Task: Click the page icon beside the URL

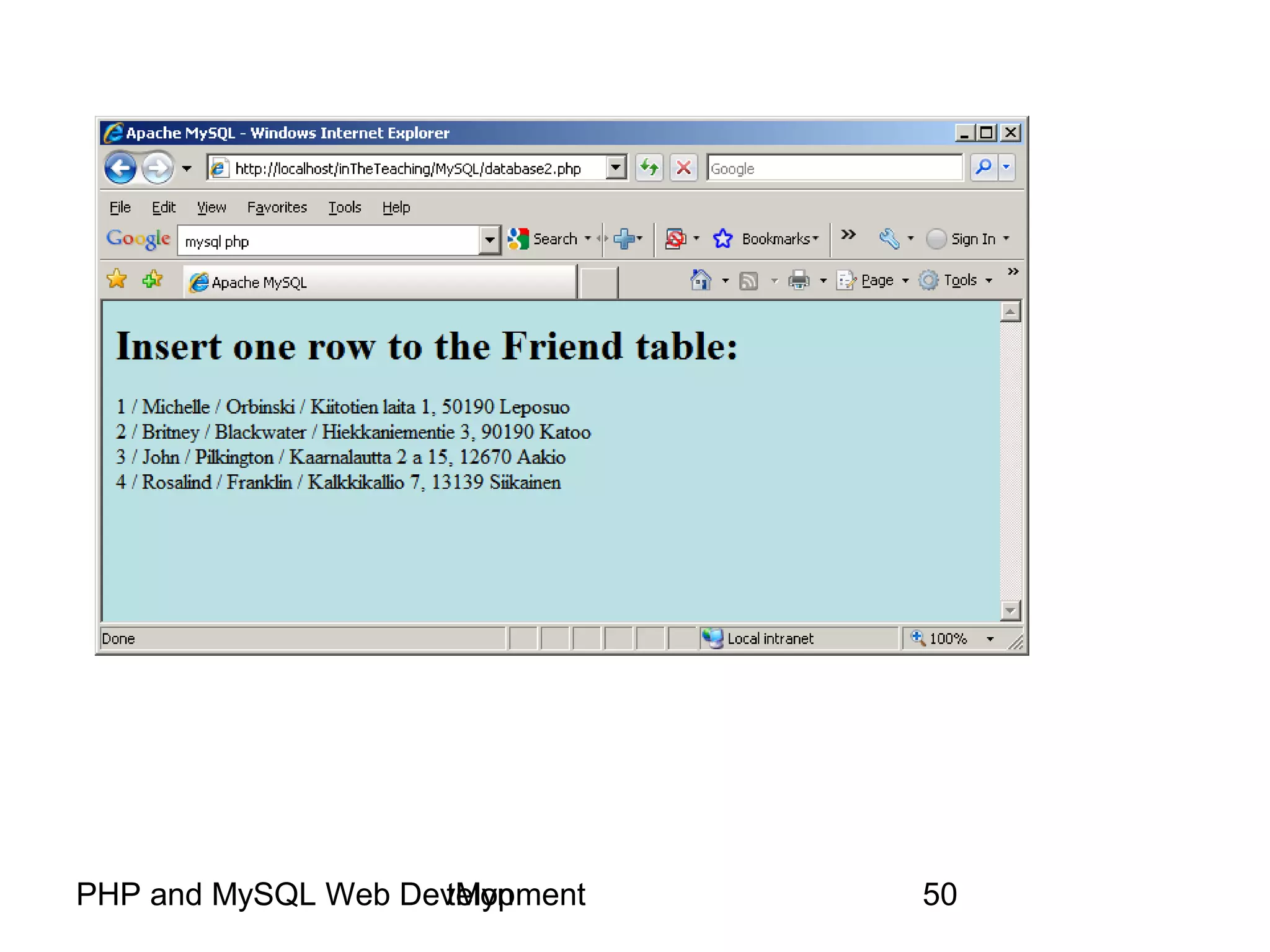Action: click(218, 168)
